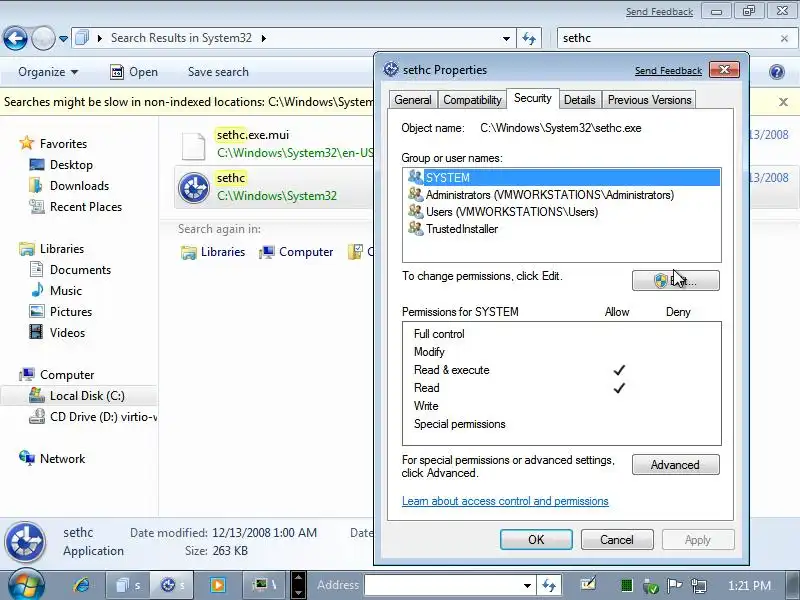This screenshot has height=600, width=800.
Task: Open the network tray icon
Action: pos(699,585)
